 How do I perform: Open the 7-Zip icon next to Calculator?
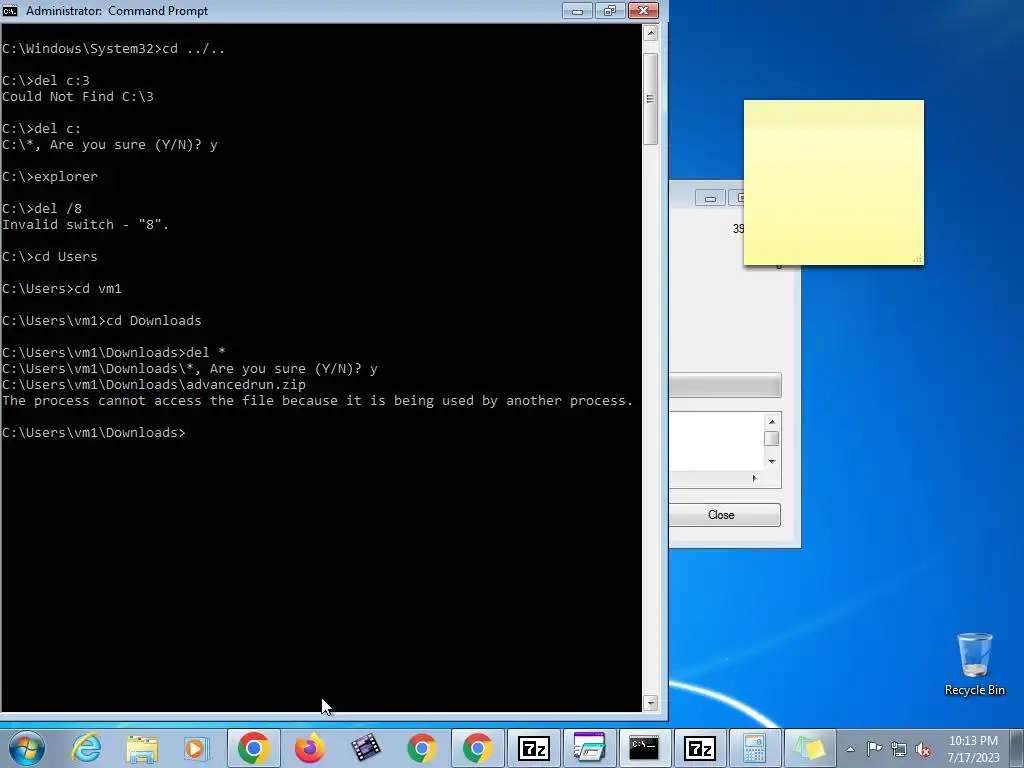pyautogui.click(x=699, y=748)
